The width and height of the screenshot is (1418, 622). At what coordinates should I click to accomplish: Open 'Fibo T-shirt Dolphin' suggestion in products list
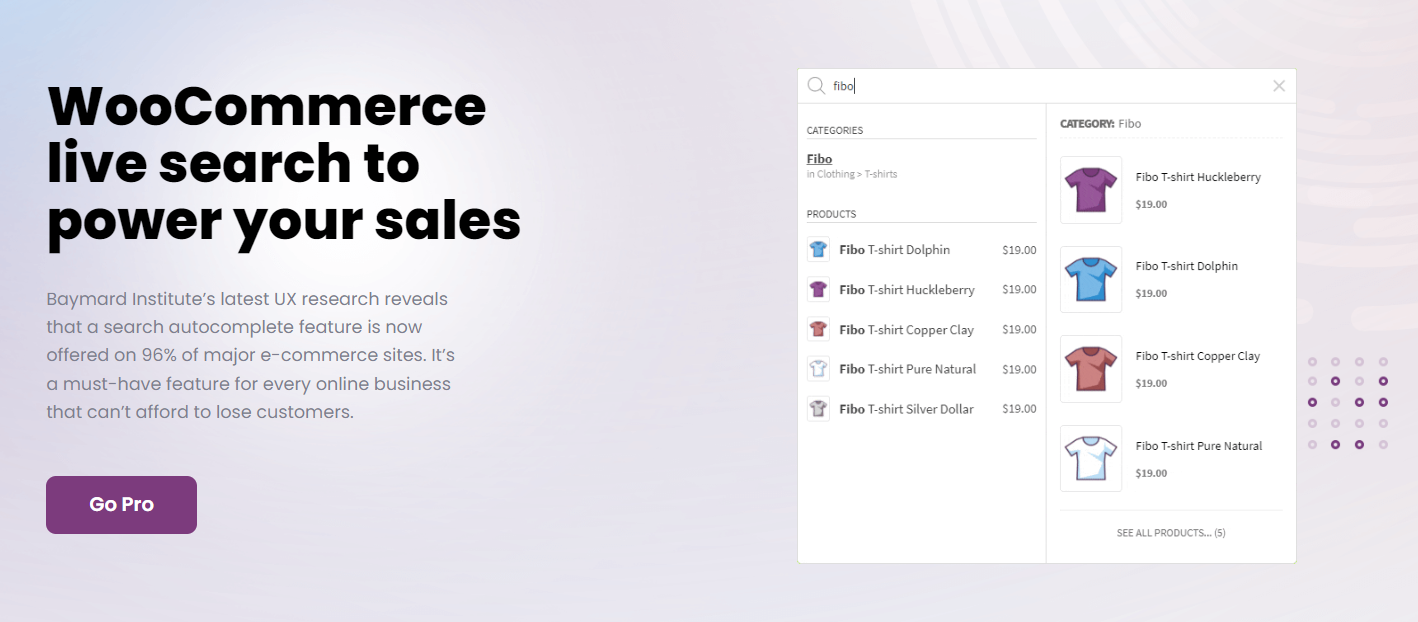pos(895,250)
